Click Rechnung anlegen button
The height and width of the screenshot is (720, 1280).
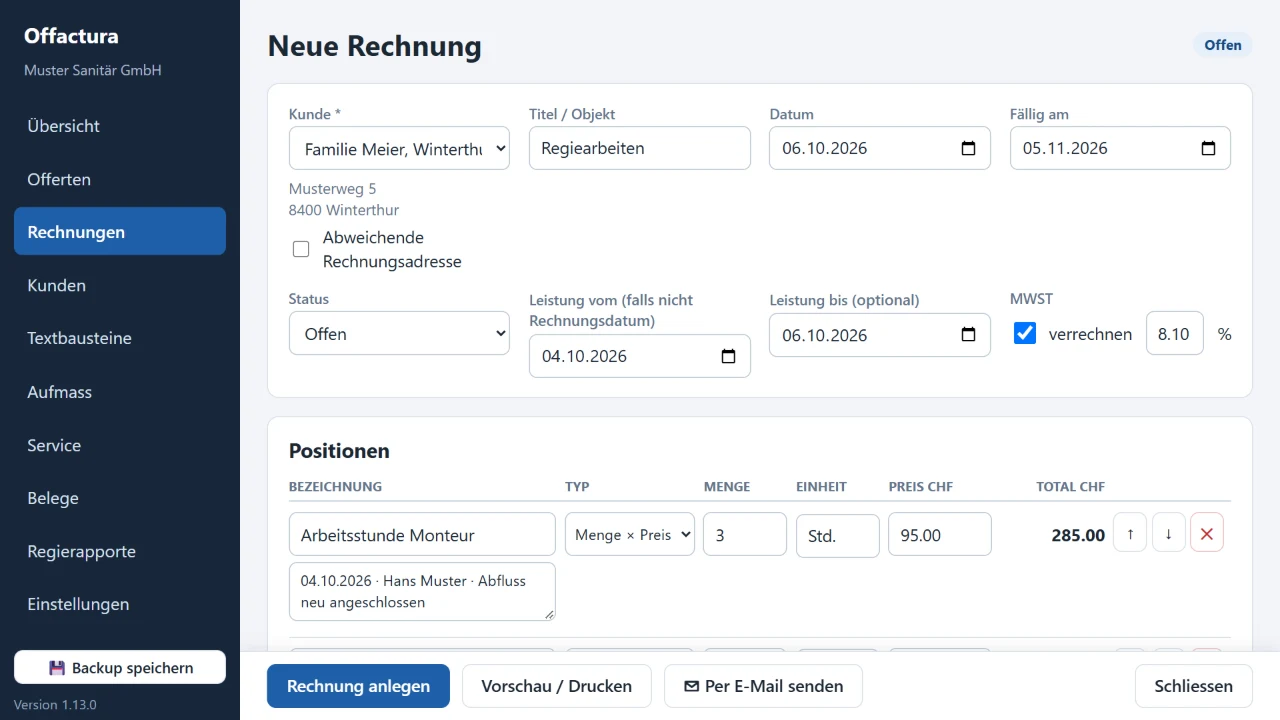point(358,686)
